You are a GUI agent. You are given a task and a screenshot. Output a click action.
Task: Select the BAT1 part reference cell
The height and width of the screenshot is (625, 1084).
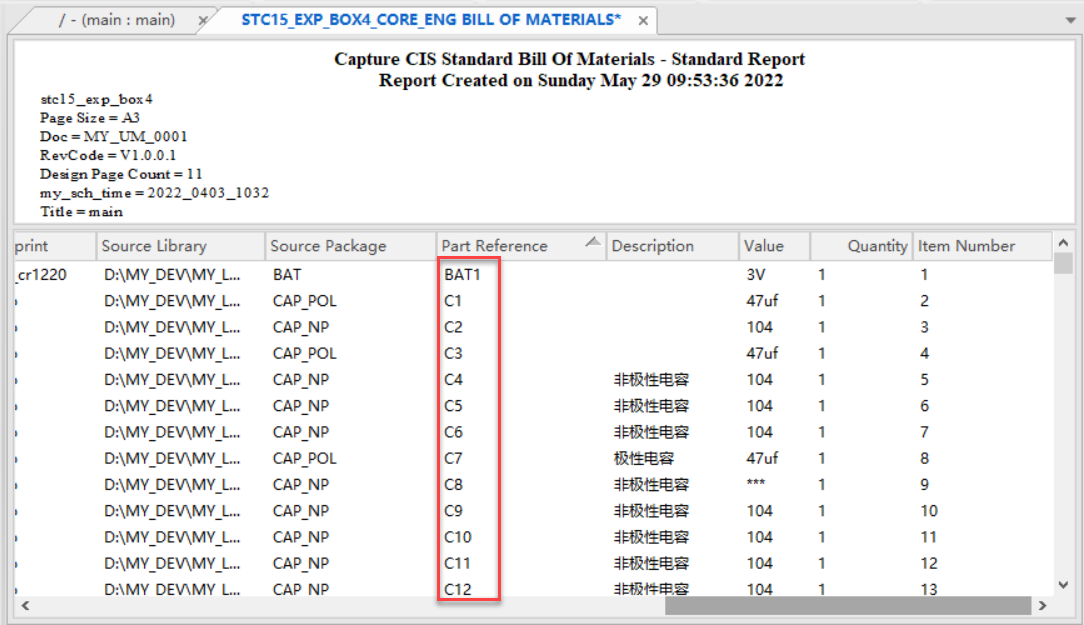pyautogui.click(x=463, y=274)
